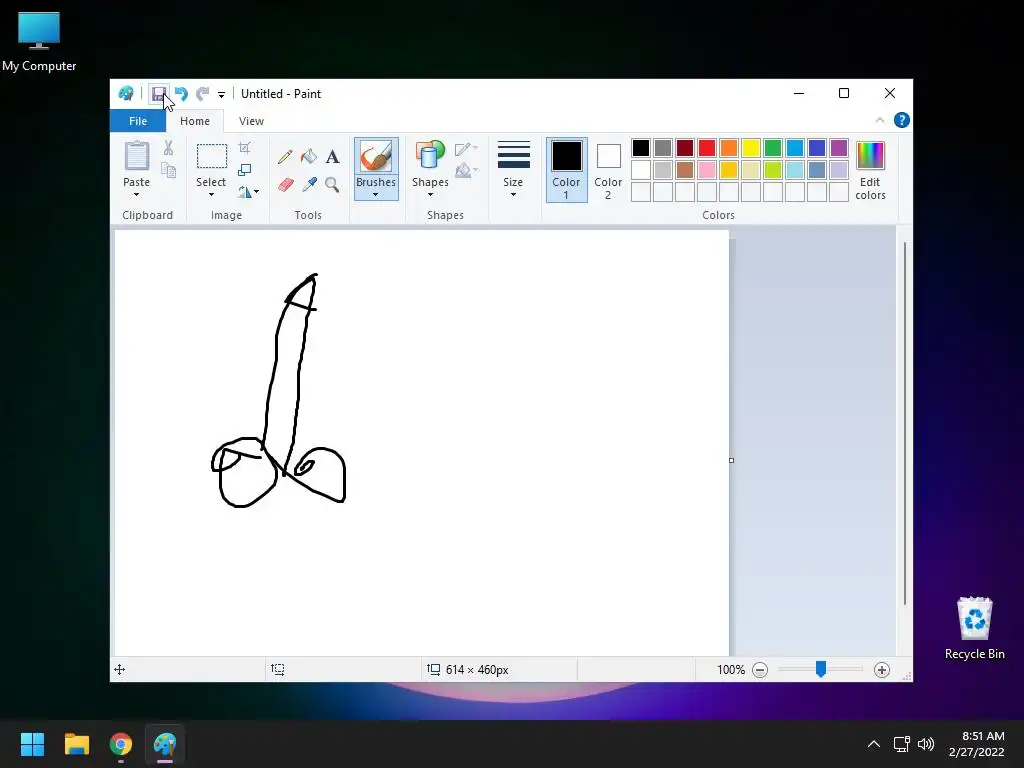
Task: Select the Pencil tool
Action: 285,157
